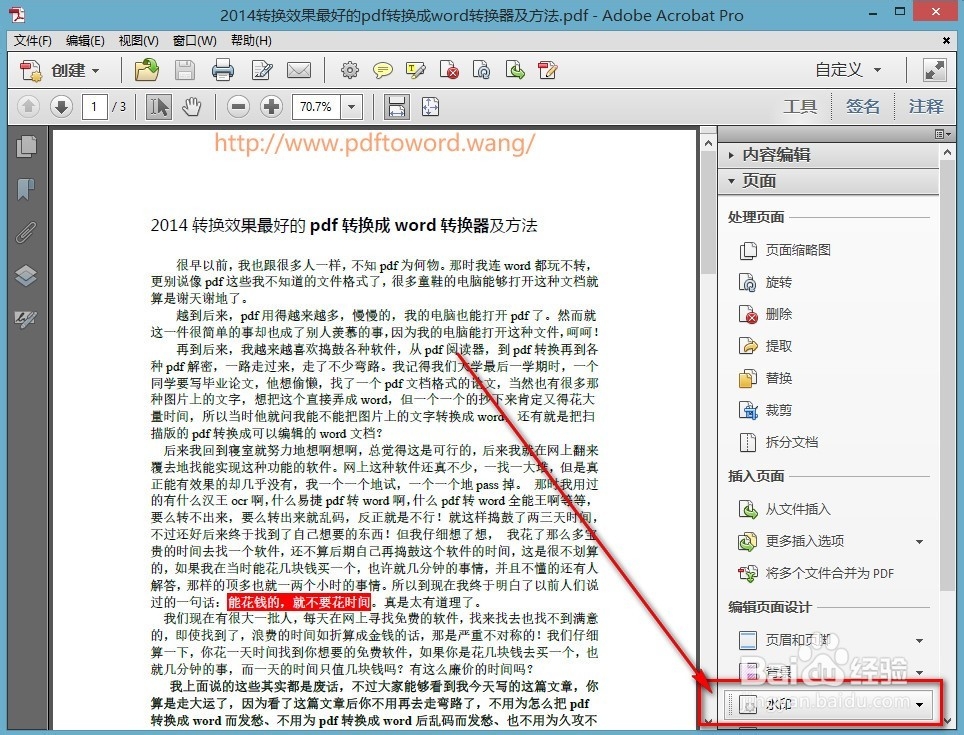This screenshot has width=964, height=735.
Task: Open the 水印 dropdown arrow
Action: coord(920,704)
